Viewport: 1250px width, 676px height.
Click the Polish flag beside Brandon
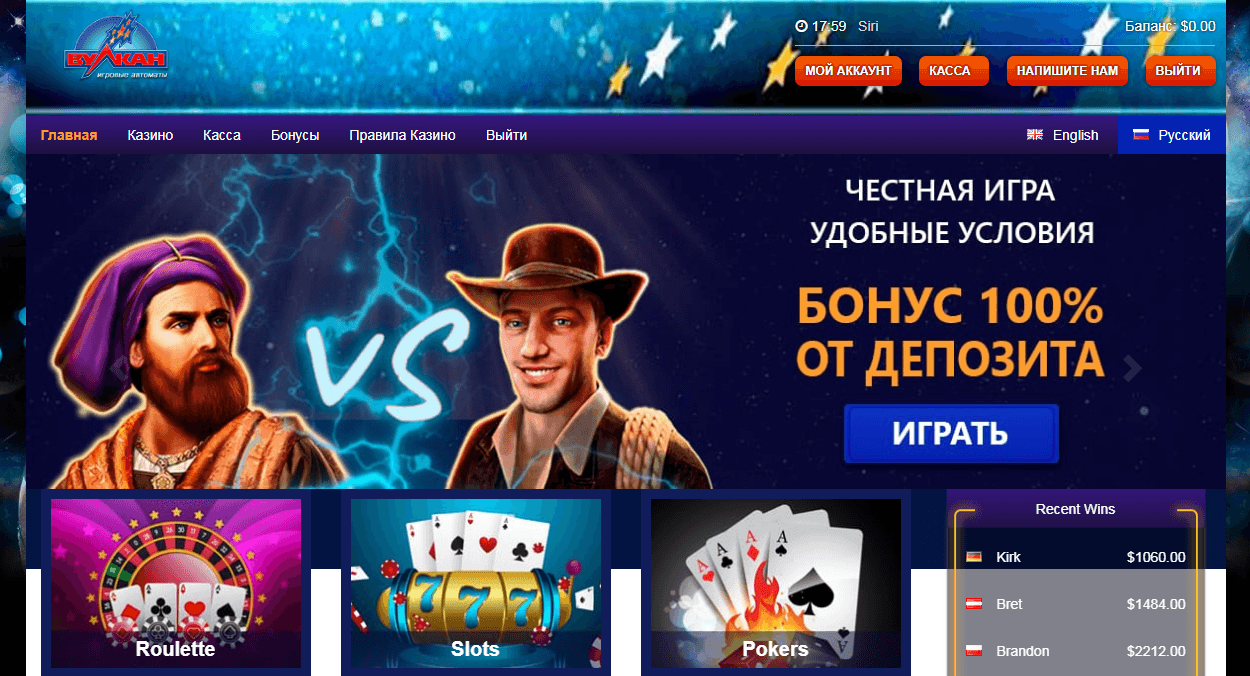[974, 651]
